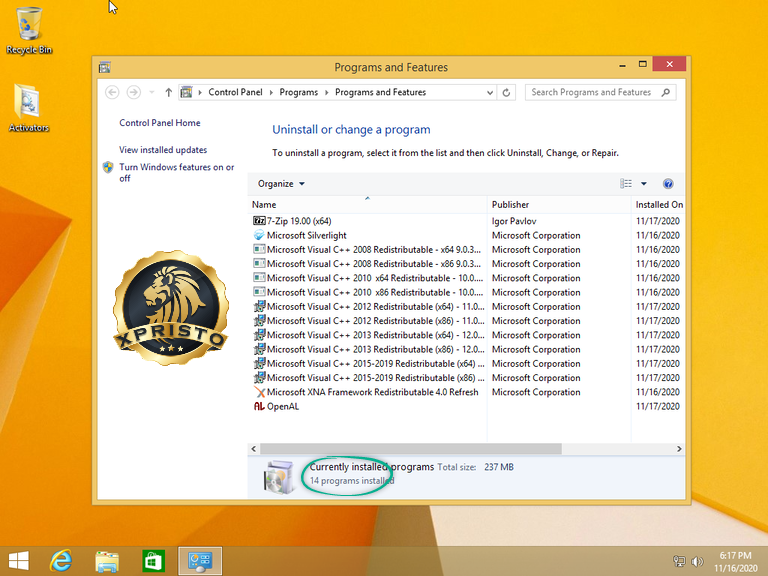Click the scrollbar right arrow

point(679,449)
